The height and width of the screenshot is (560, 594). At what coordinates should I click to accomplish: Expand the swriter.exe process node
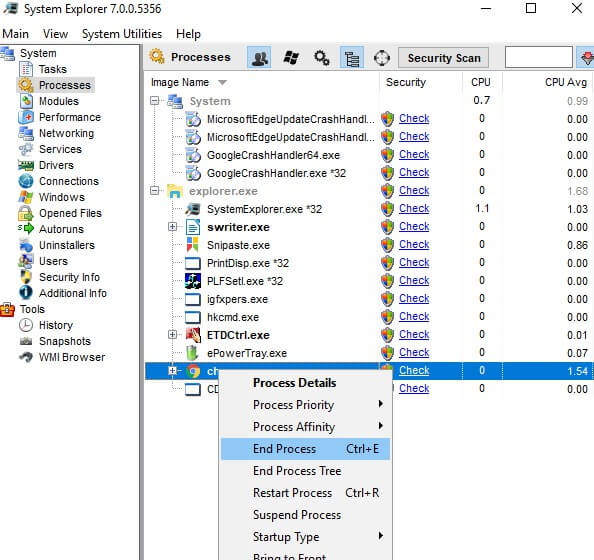(x=172, y=226)
